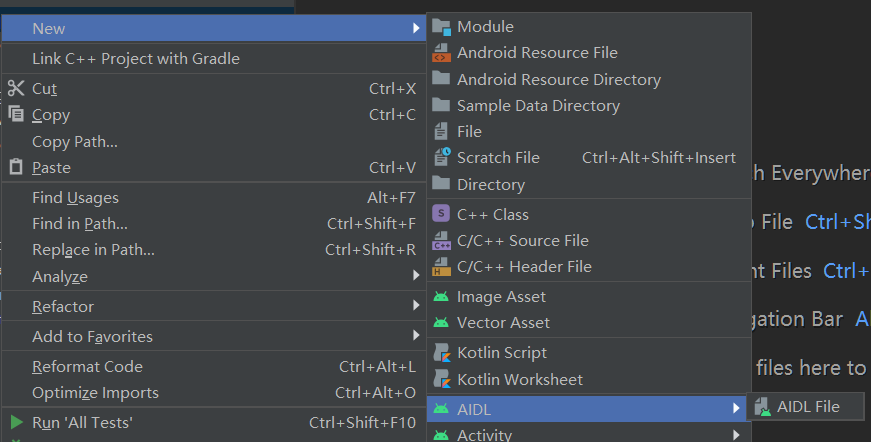Click the Android Resource Directory folder icon
The height and width of the screenshot is (442, 871).
point(441,78)
